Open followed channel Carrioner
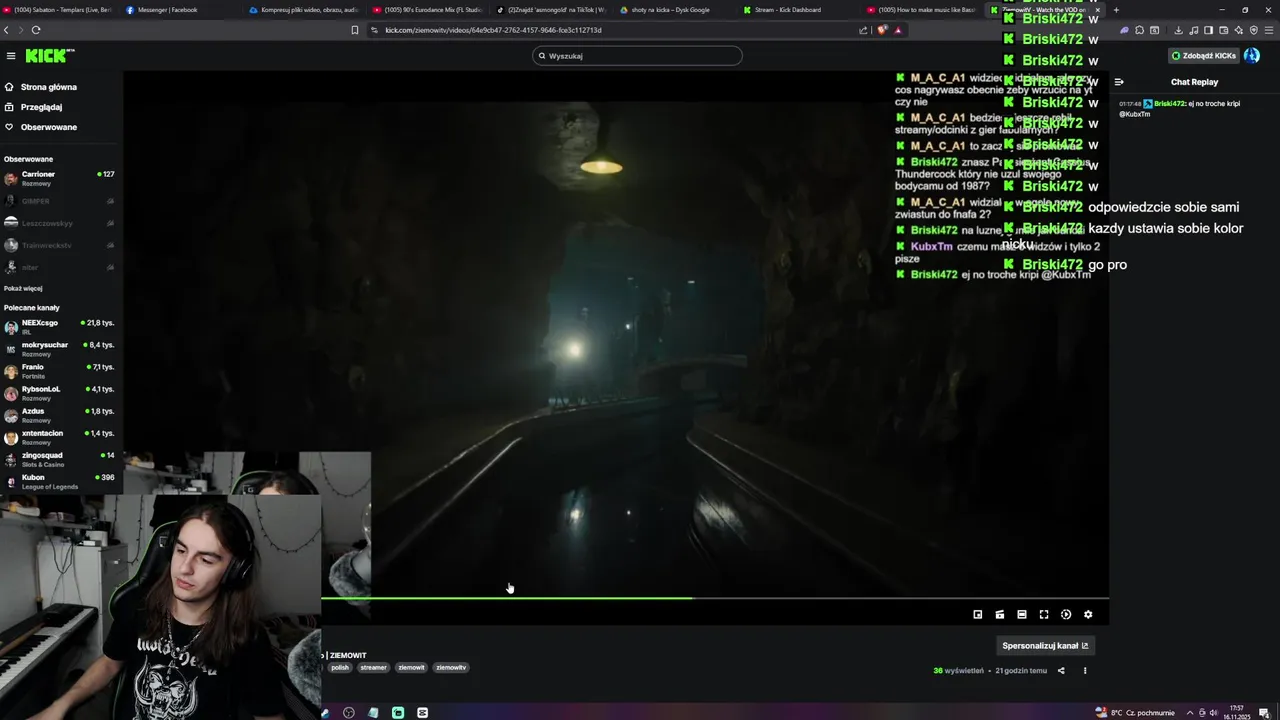The image size is (1280, 720). tap(60, 178)
